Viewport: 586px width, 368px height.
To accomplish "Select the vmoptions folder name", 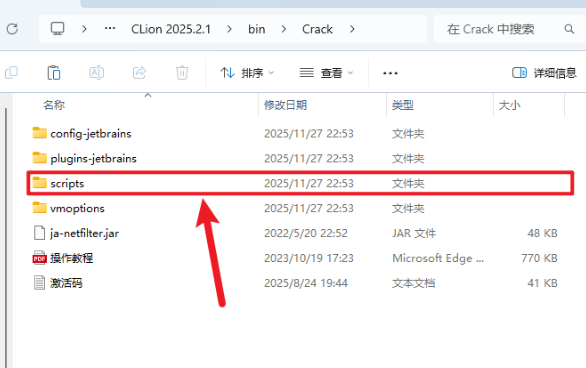I will pyautogui.click(x=77, y=208).
